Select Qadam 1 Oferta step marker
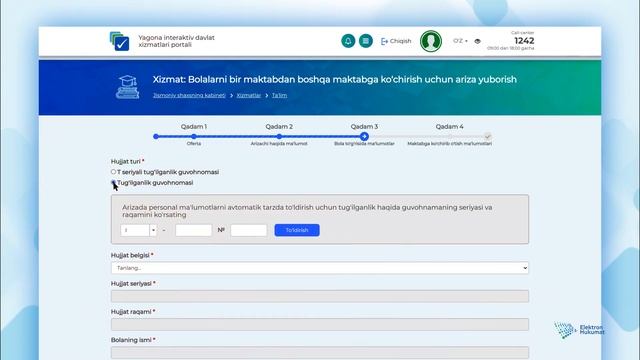This screenshot has height=360, width=640. [x=194, y=136]
